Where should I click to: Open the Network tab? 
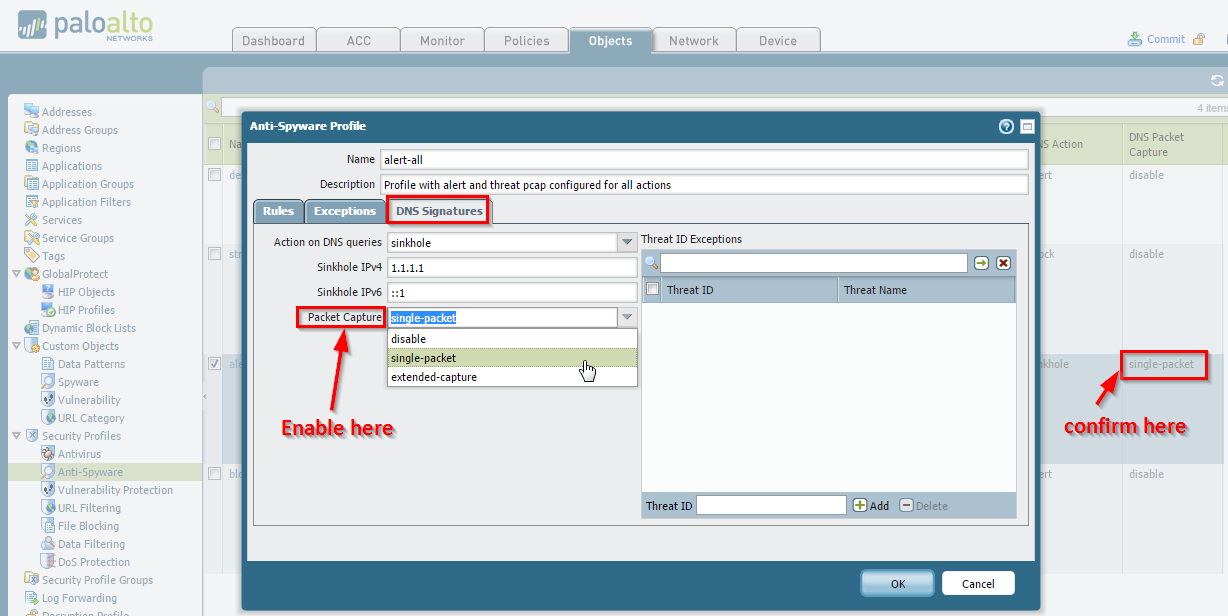[694, 41]
